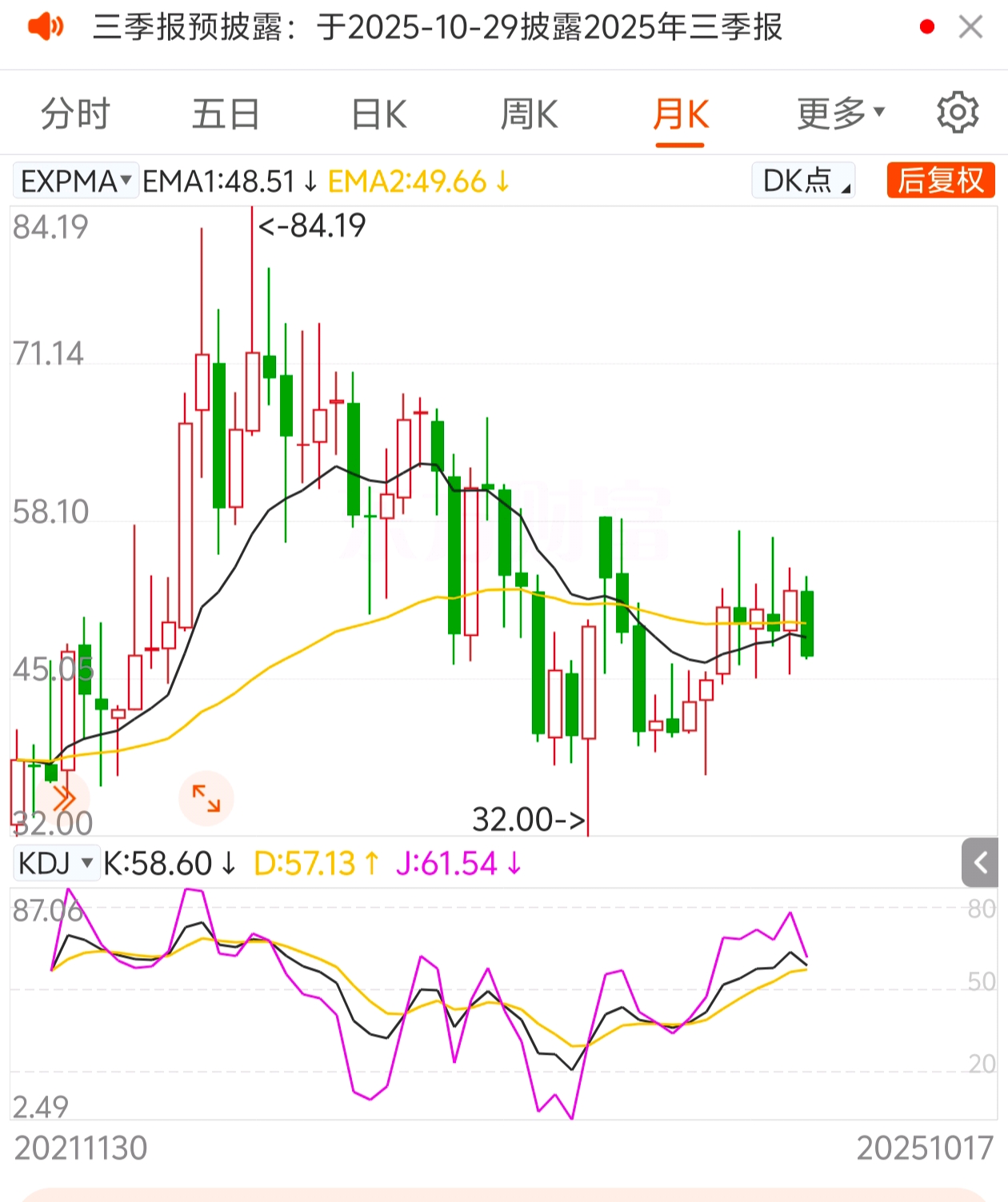Tap the 84.19 high price marker
Screen dimensions: 1008x1202
coord(312,226)
